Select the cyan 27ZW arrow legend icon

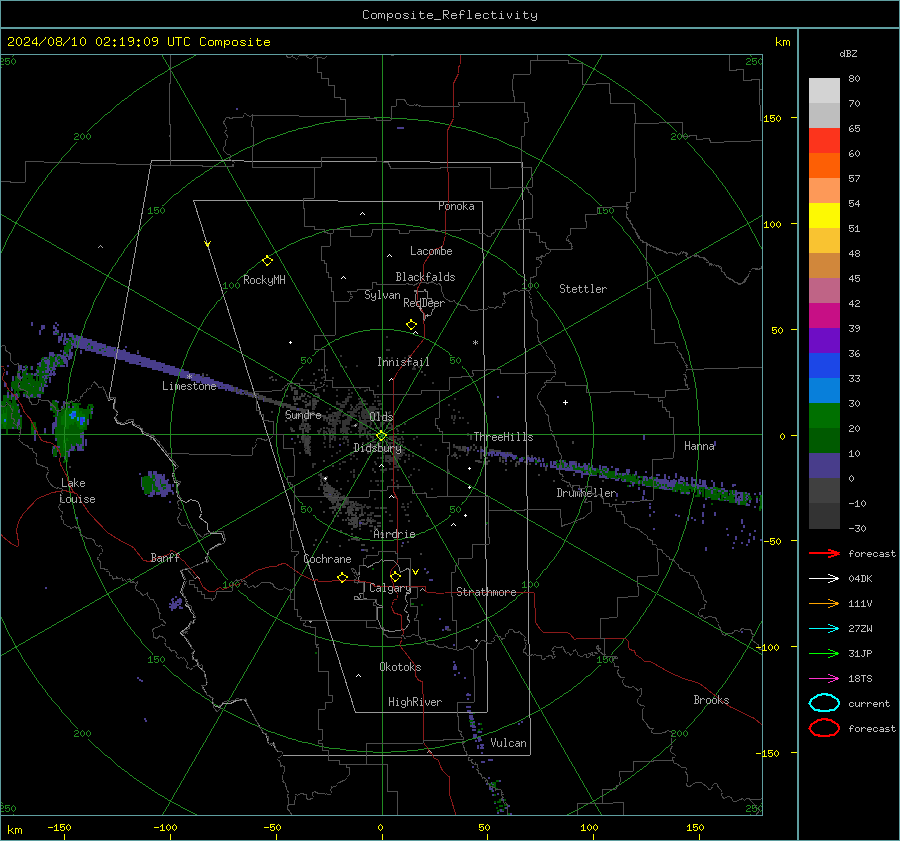[824, 629]
